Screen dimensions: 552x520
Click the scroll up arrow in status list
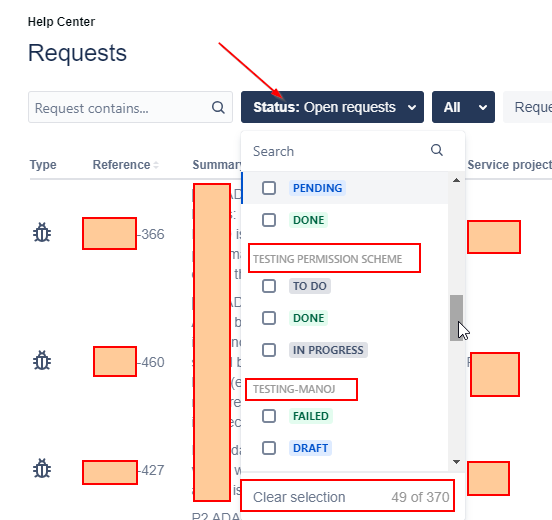click(x=457, y=180)
